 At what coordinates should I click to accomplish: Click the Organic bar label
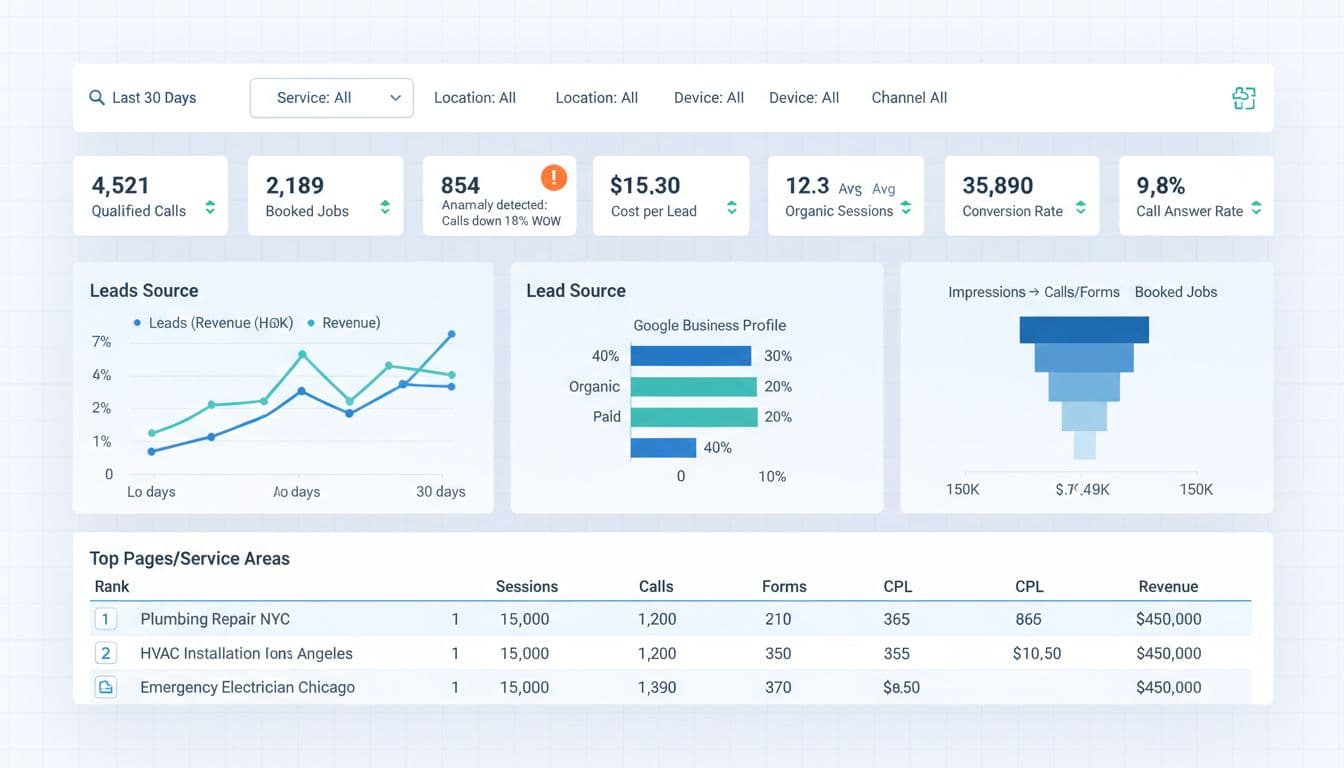tap(594, 386)
